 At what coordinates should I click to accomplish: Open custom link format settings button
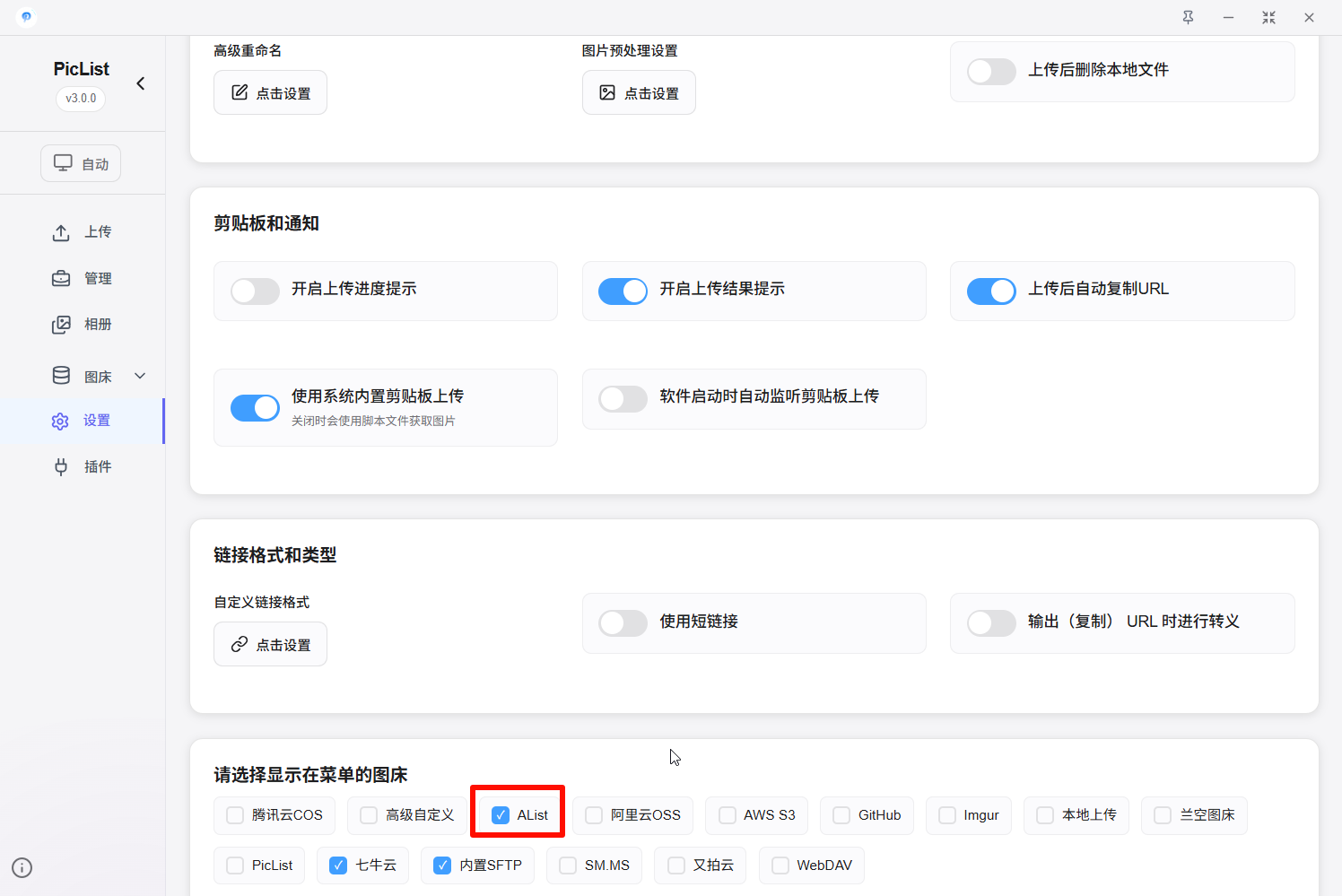(x=270, y=645)
